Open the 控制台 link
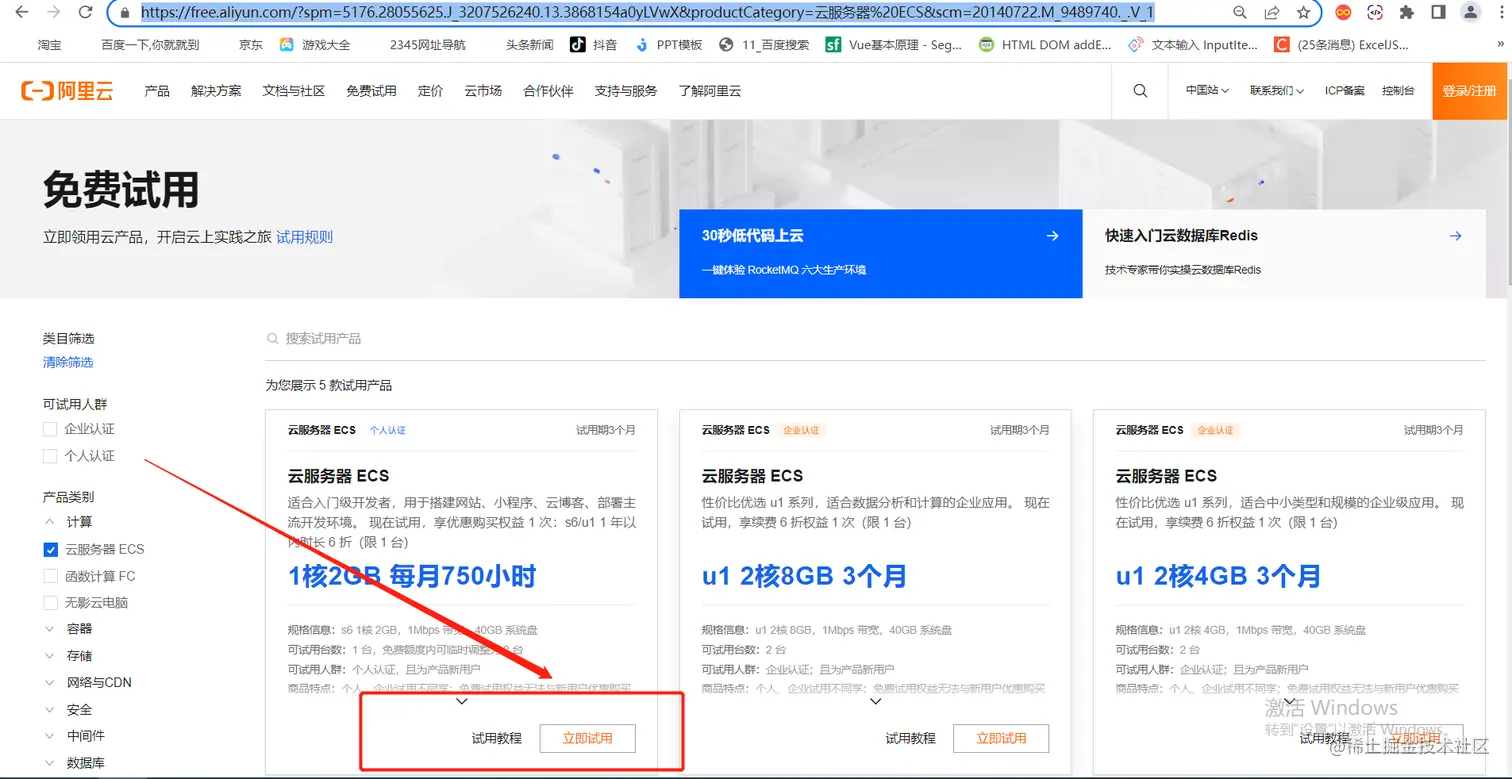Screen dimensions: 1512x779 click(x=1398, y=91)
